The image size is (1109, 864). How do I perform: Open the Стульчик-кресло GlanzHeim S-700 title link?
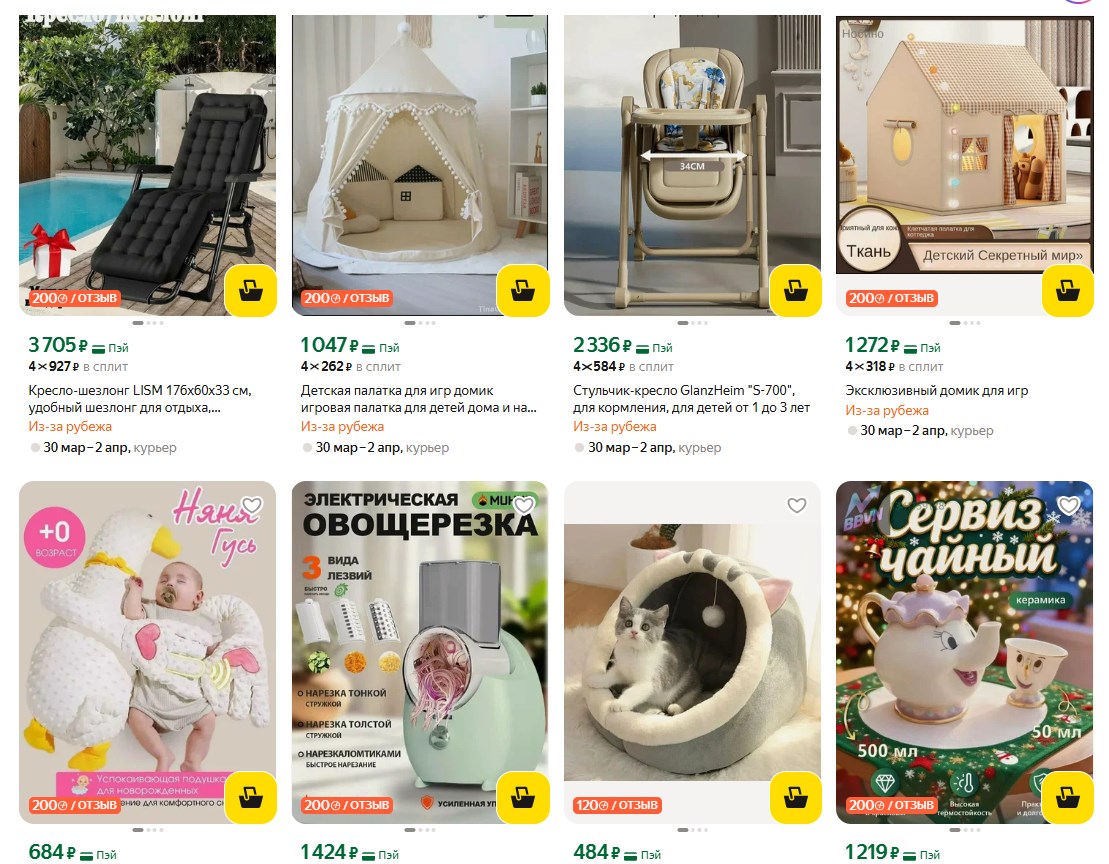[x=691, y=399]
